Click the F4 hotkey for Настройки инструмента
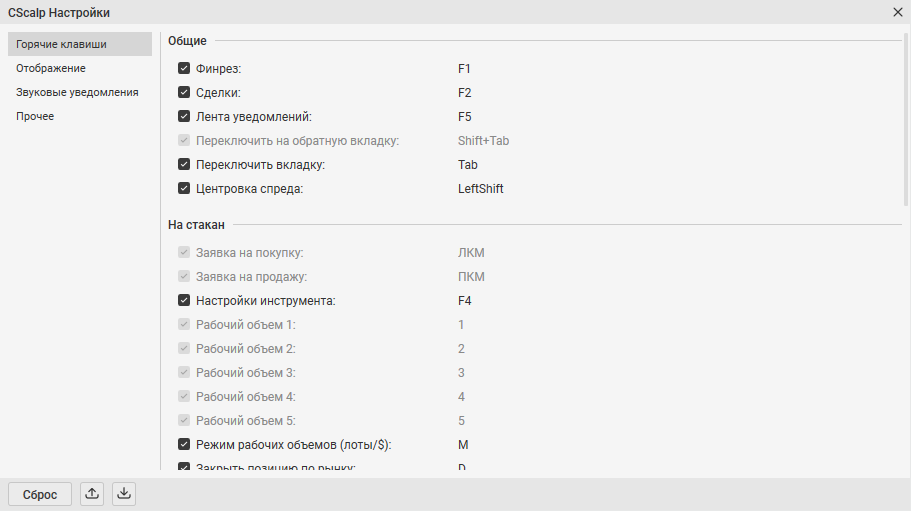Screen dimensions: 911x511 click(464, 301)
